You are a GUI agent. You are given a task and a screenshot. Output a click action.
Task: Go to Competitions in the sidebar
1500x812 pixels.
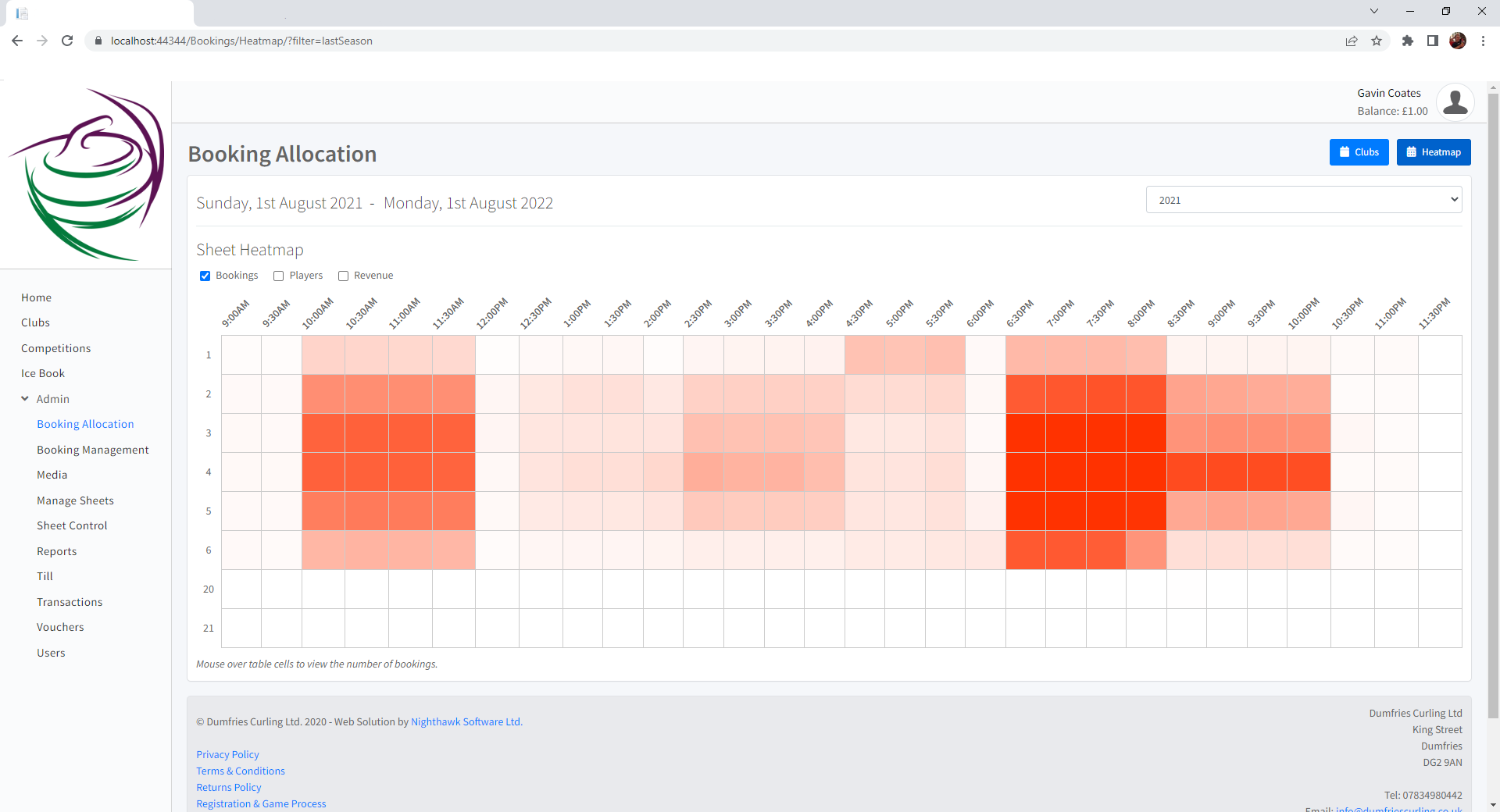(x=55, y=348)
